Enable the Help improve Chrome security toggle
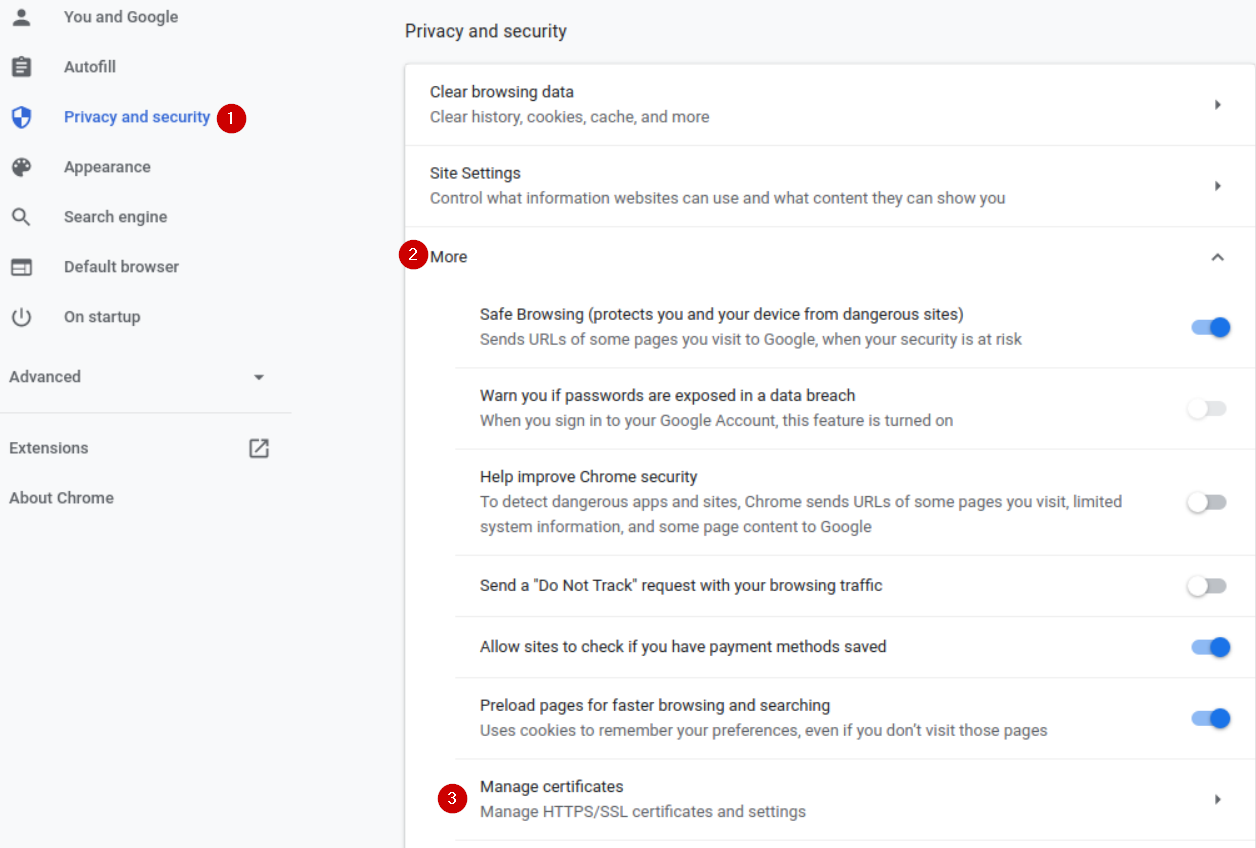 tap(1207, 503)
